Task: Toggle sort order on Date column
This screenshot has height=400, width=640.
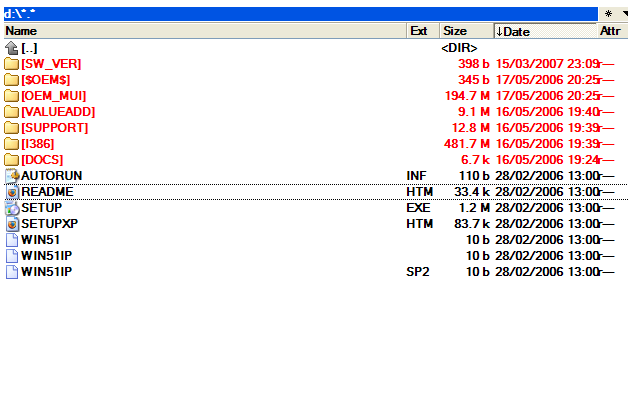Action: click(x=544, y=31)
